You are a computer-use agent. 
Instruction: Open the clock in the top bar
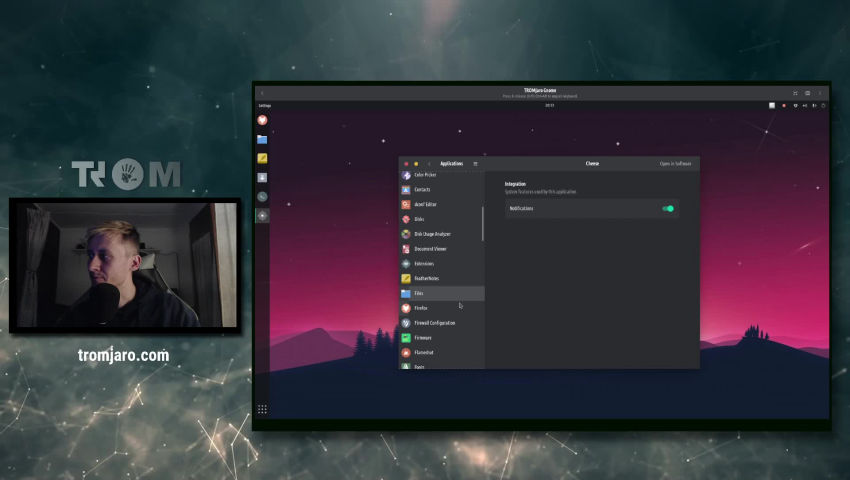[x=549, y=105]
